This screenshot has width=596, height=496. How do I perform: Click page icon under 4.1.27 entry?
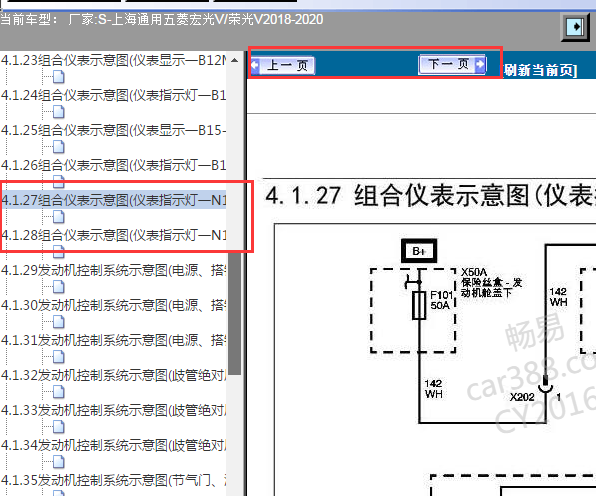(59, 217)
